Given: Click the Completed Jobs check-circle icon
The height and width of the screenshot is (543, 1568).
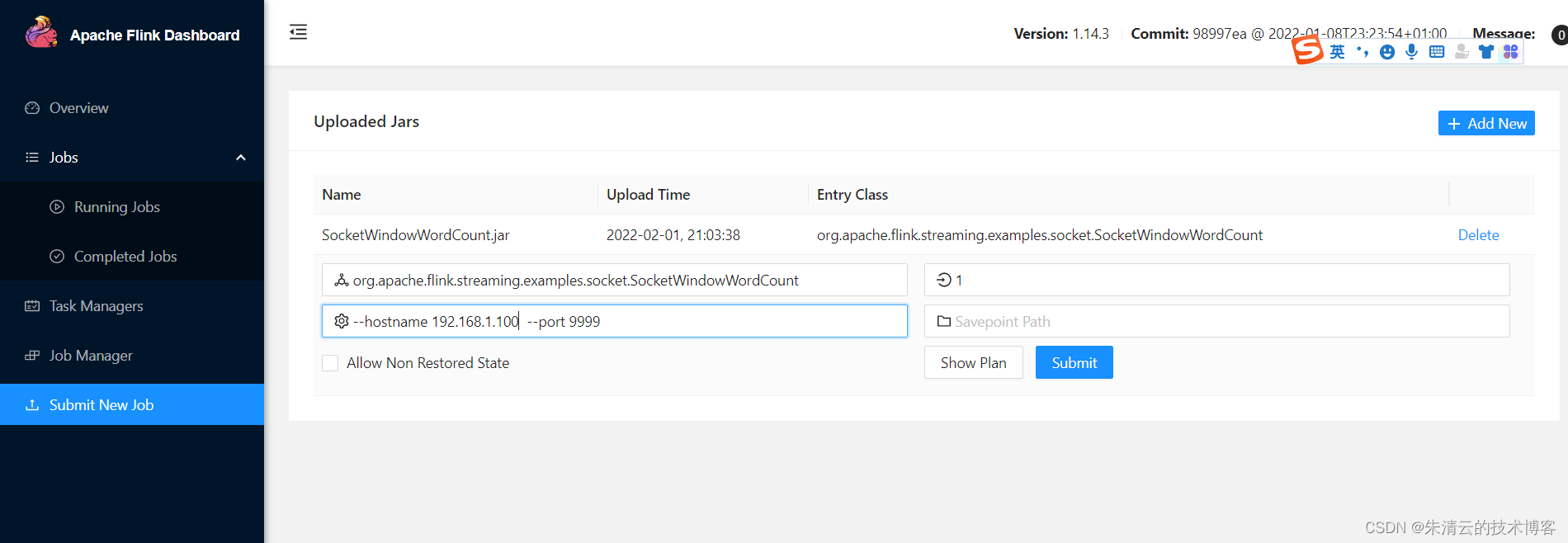Looking at the screenshot, I should pyautogui.click(x=57, y=257).
